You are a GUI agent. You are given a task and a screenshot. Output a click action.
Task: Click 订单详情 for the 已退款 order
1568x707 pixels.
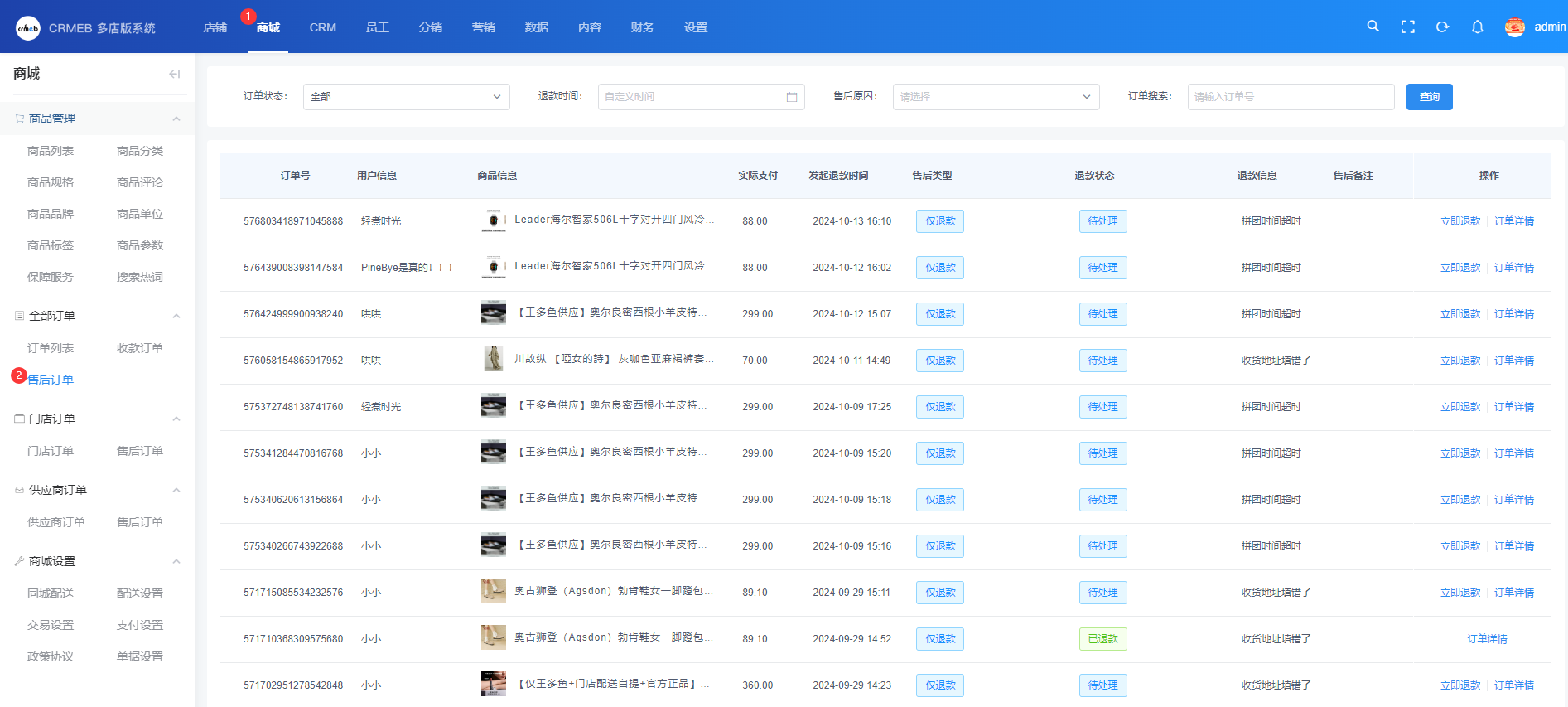click(1487, 639)
